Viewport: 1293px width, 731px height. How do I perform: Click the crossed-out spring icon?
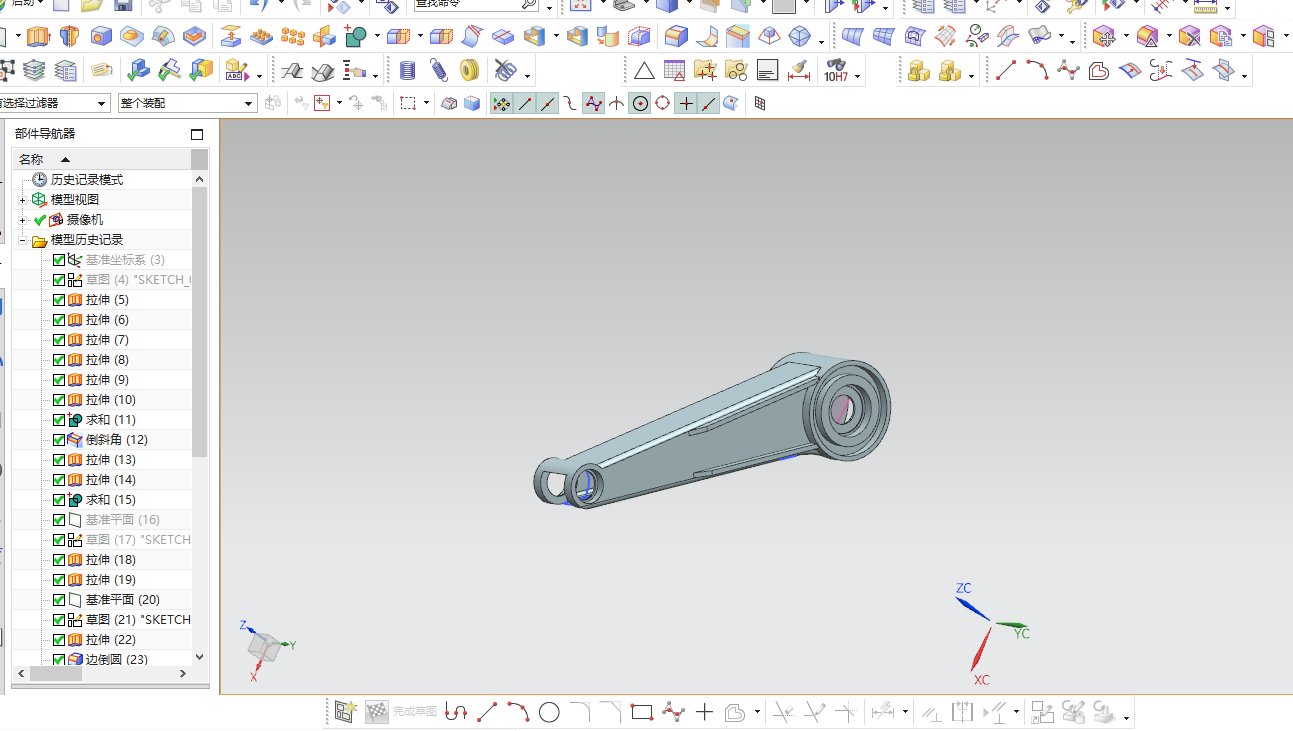(x=505, y=71)
